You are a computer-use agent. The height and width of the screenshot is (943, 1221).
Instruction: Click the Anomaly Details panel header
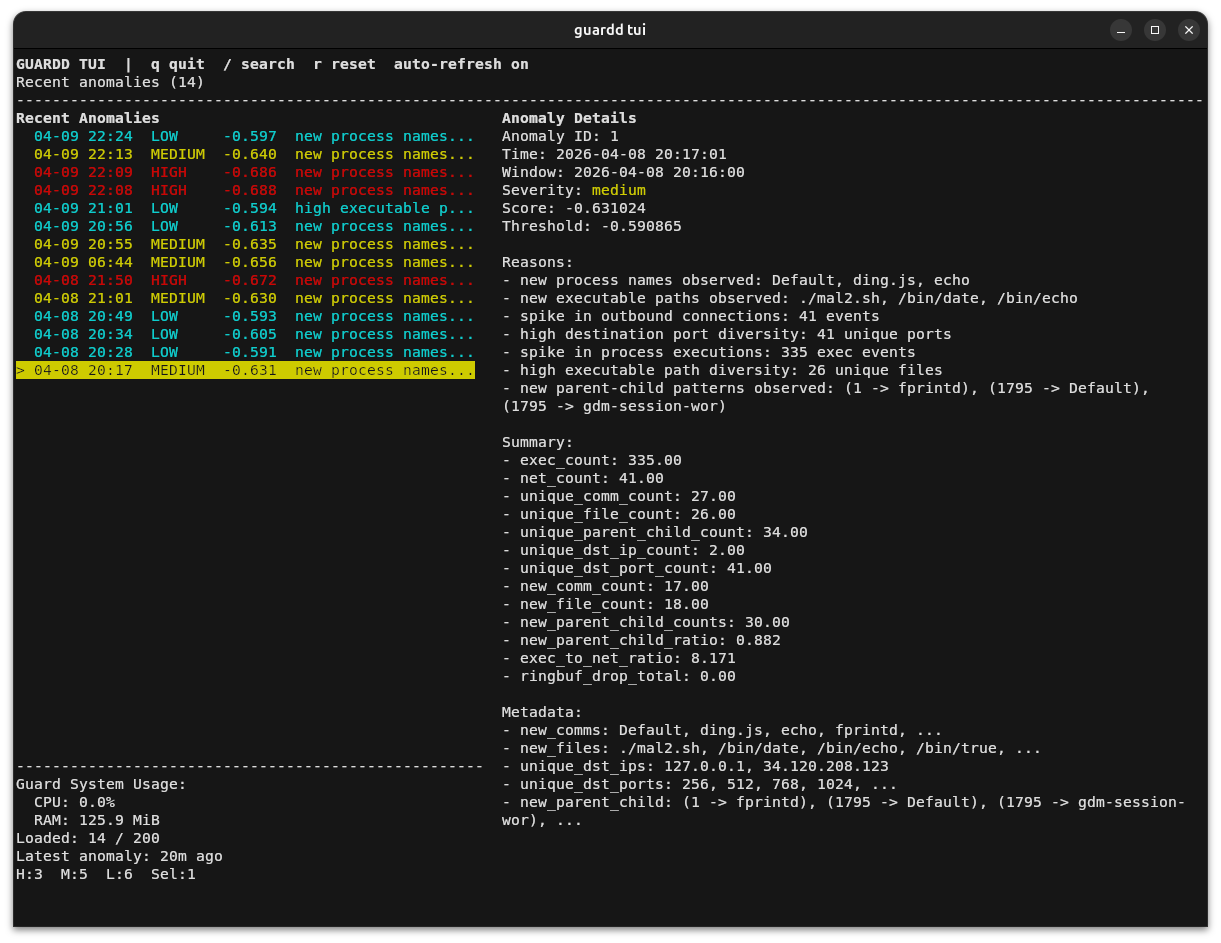coord(569,118)
